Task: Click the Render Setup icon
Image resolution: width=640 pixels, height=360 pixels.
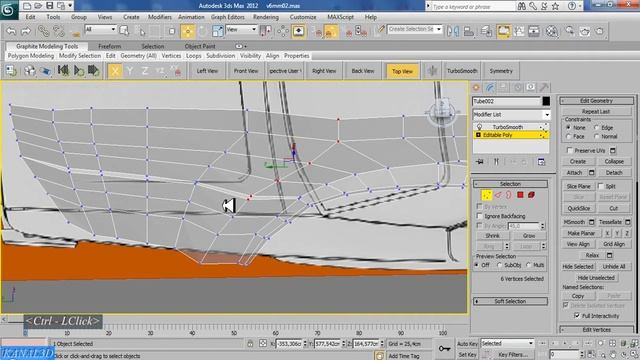Action: coord(570,31)
